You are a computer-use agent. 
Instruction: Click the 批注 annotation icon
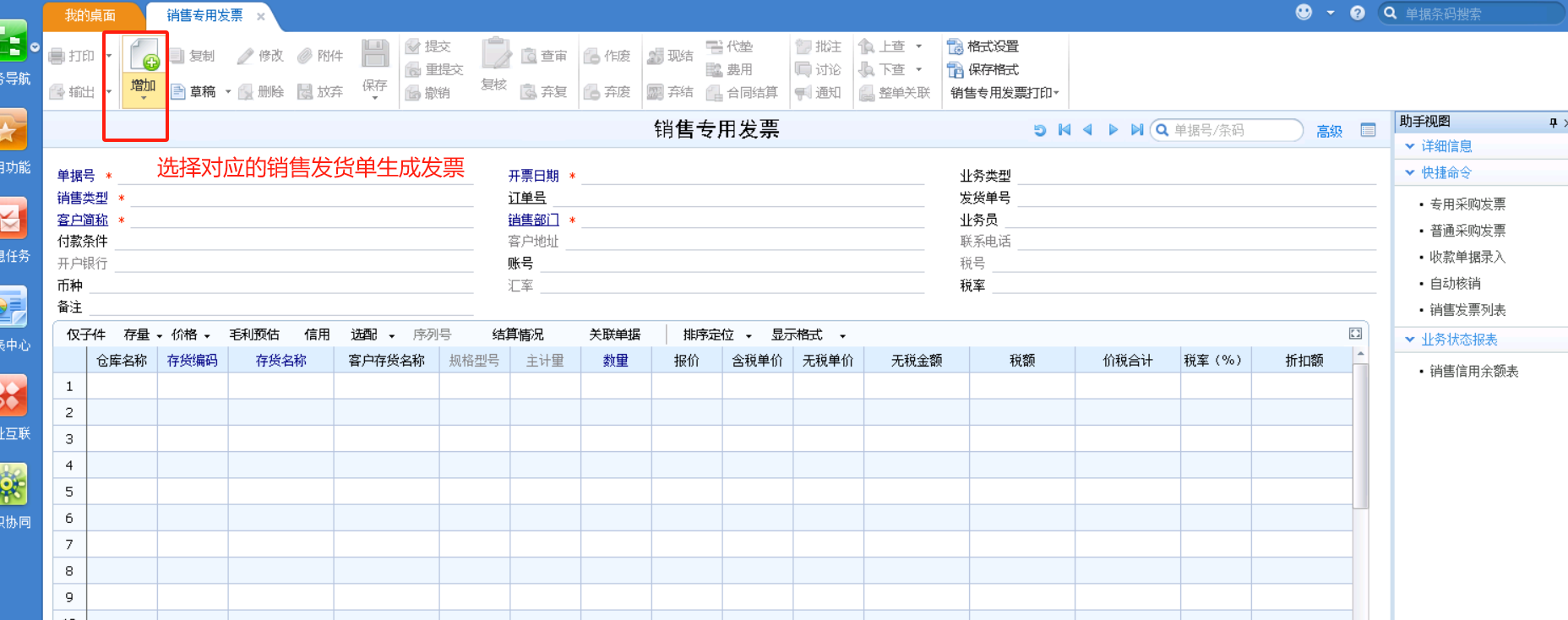pyautogui.click(x=803, y=46)
